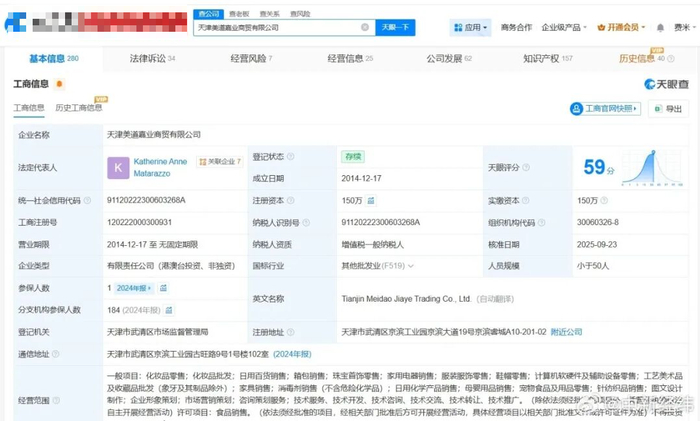Viewport: 700px width, 421px height.
Task: Switch to the 法律诉讼 tab
Action: (x=152, y=58)
